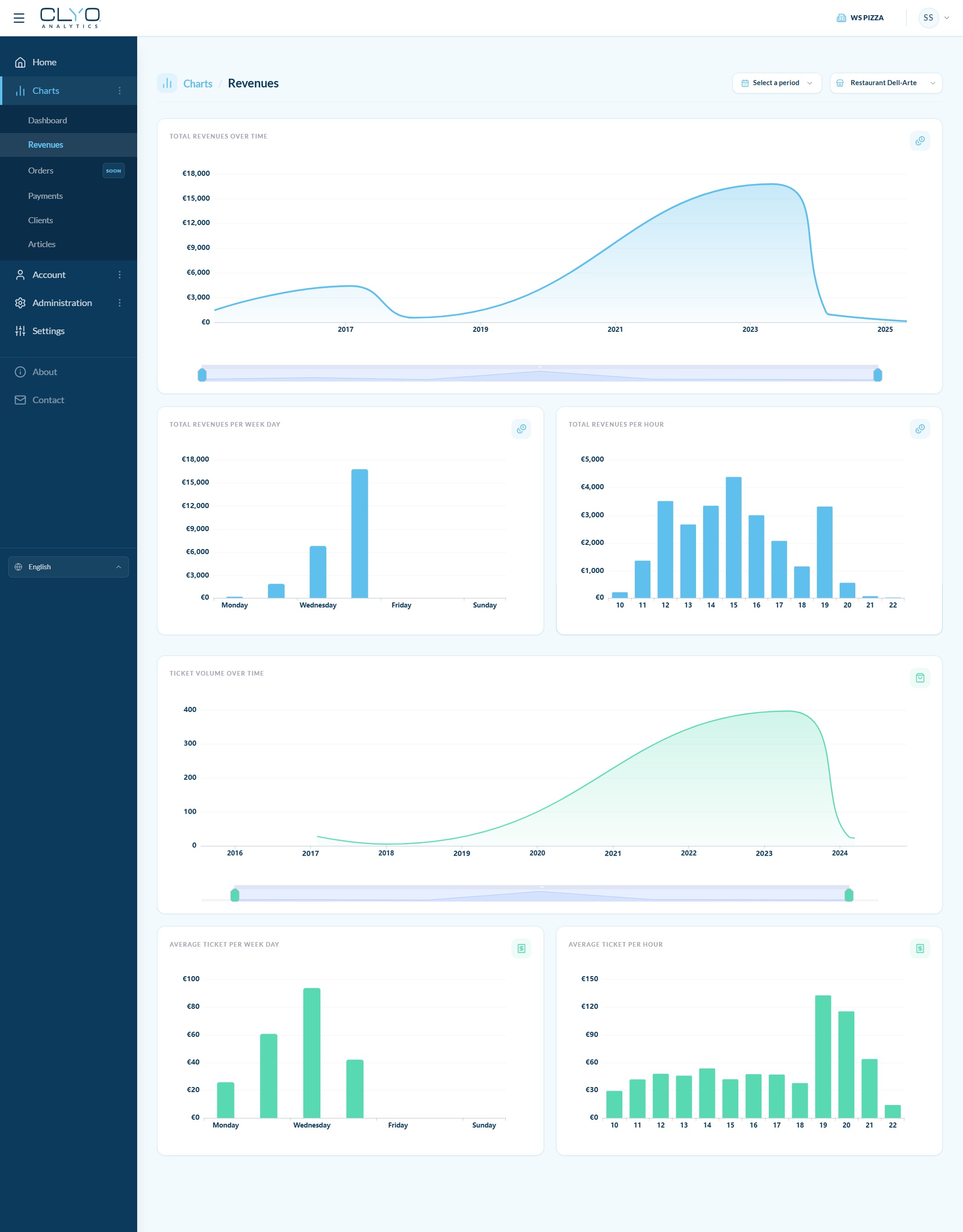This screenshot has width=963, height=1232.
Task: Open the SS user avatar menu
Action: tap(928, 18)
